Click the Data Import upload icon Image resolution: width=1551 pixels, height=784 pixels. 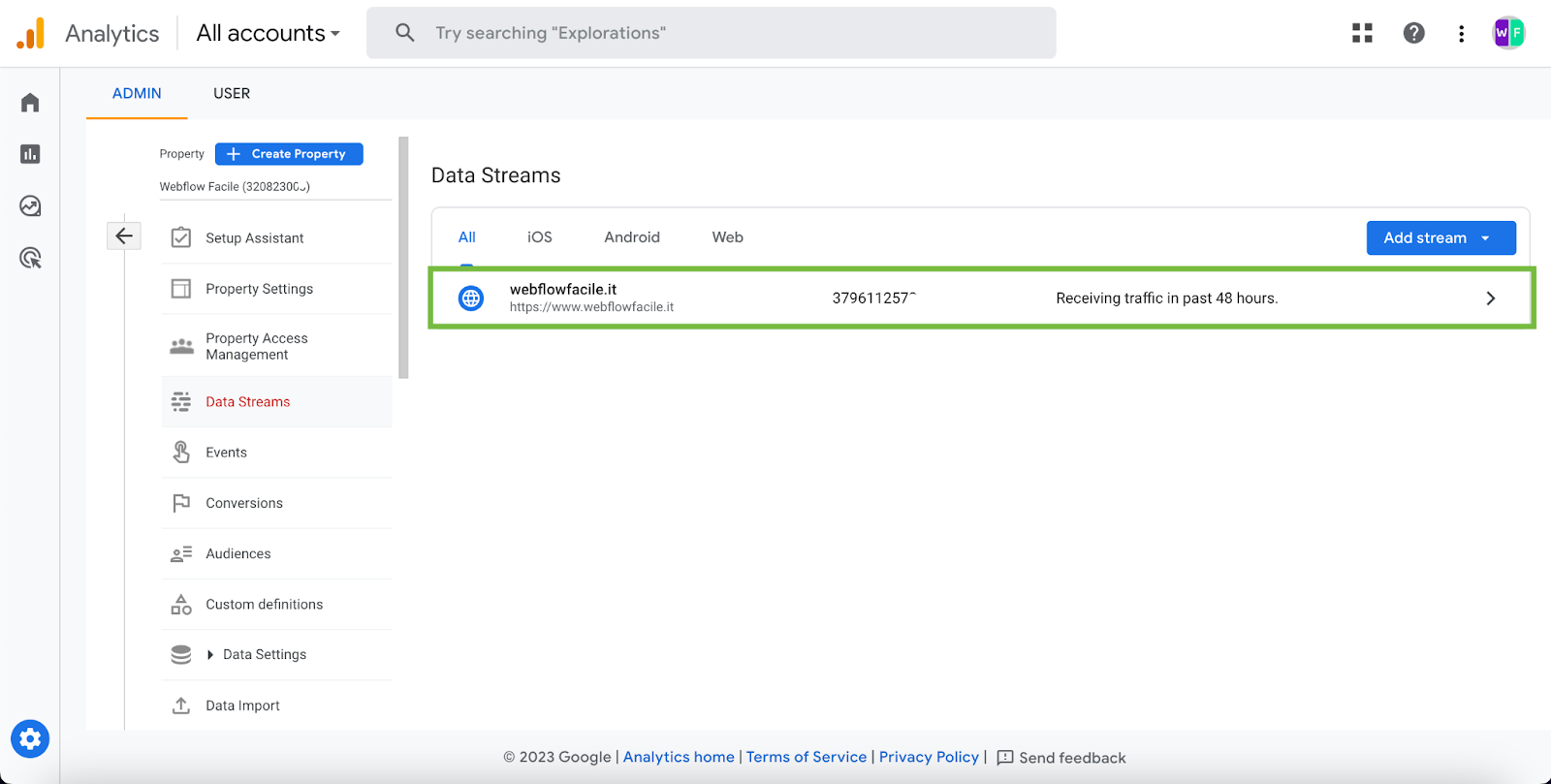point(181,706)
